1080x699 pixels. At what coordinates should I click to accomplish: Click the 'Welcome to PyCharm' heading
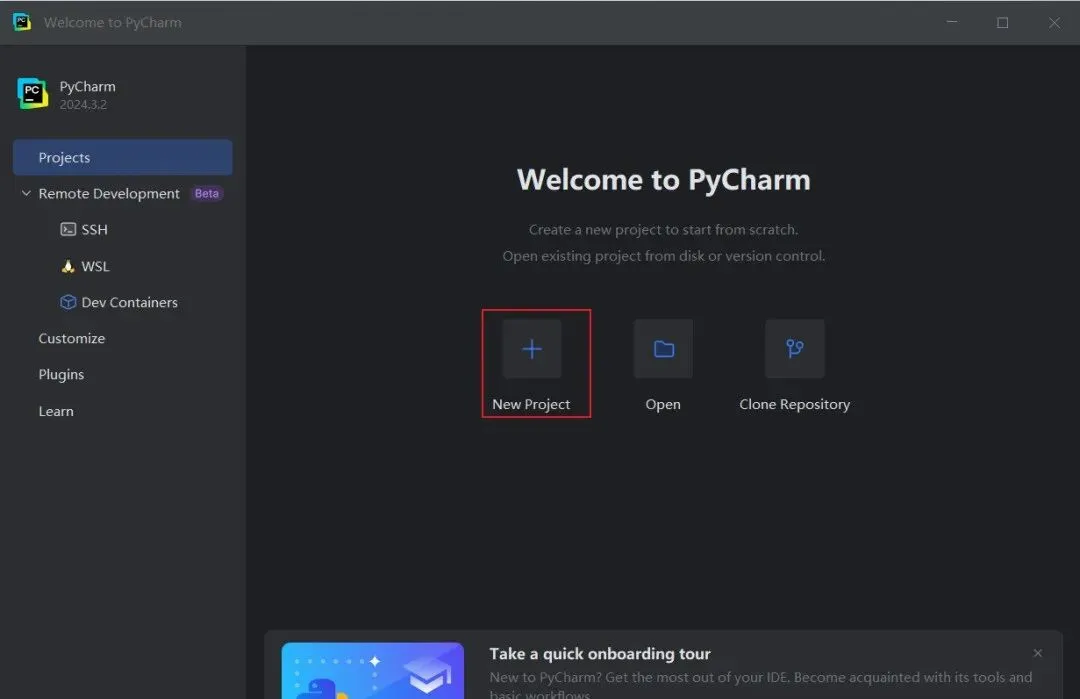click(663, 180)
